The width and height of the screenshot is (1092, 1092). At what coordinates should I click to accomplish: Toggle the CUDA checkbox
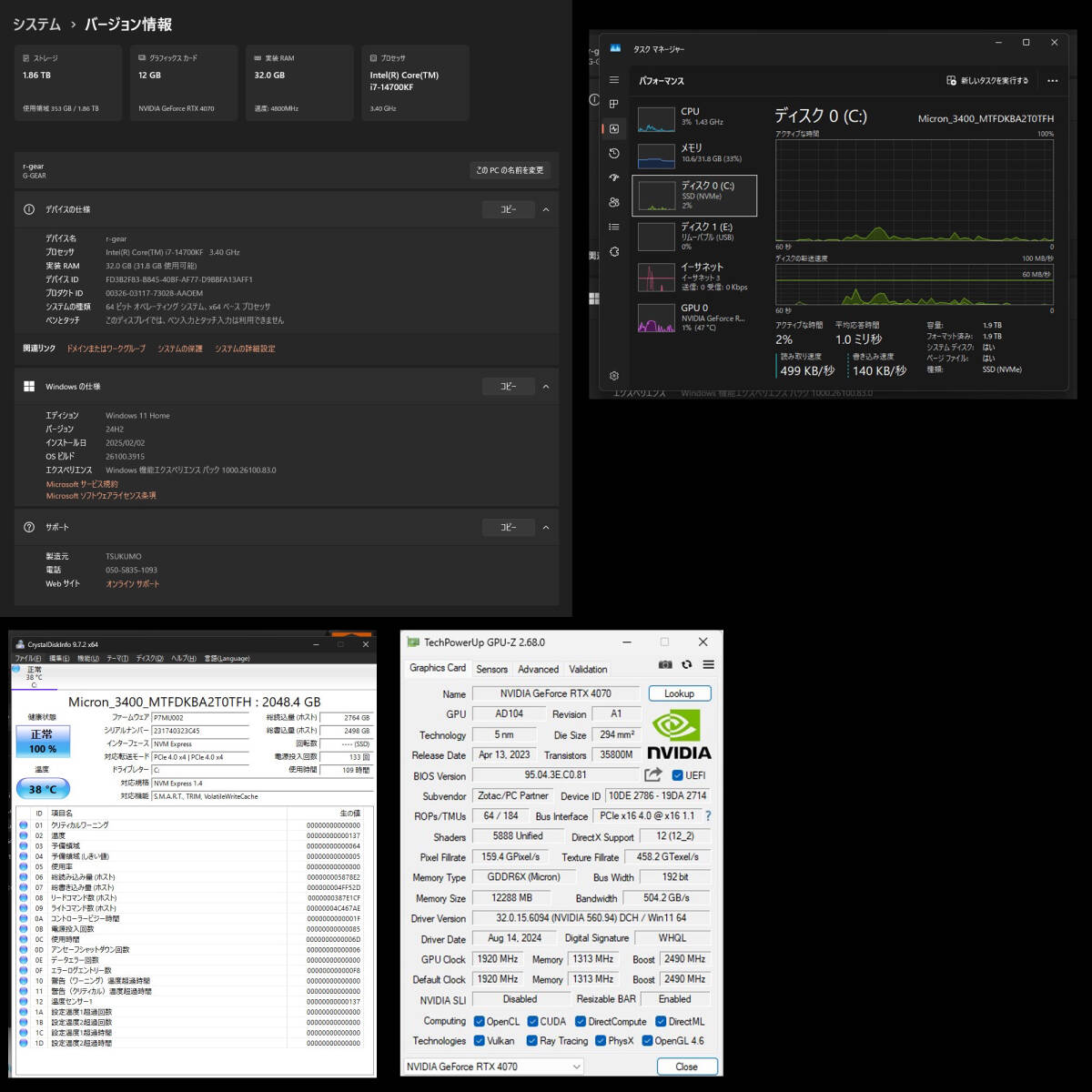click(533, 1021)
